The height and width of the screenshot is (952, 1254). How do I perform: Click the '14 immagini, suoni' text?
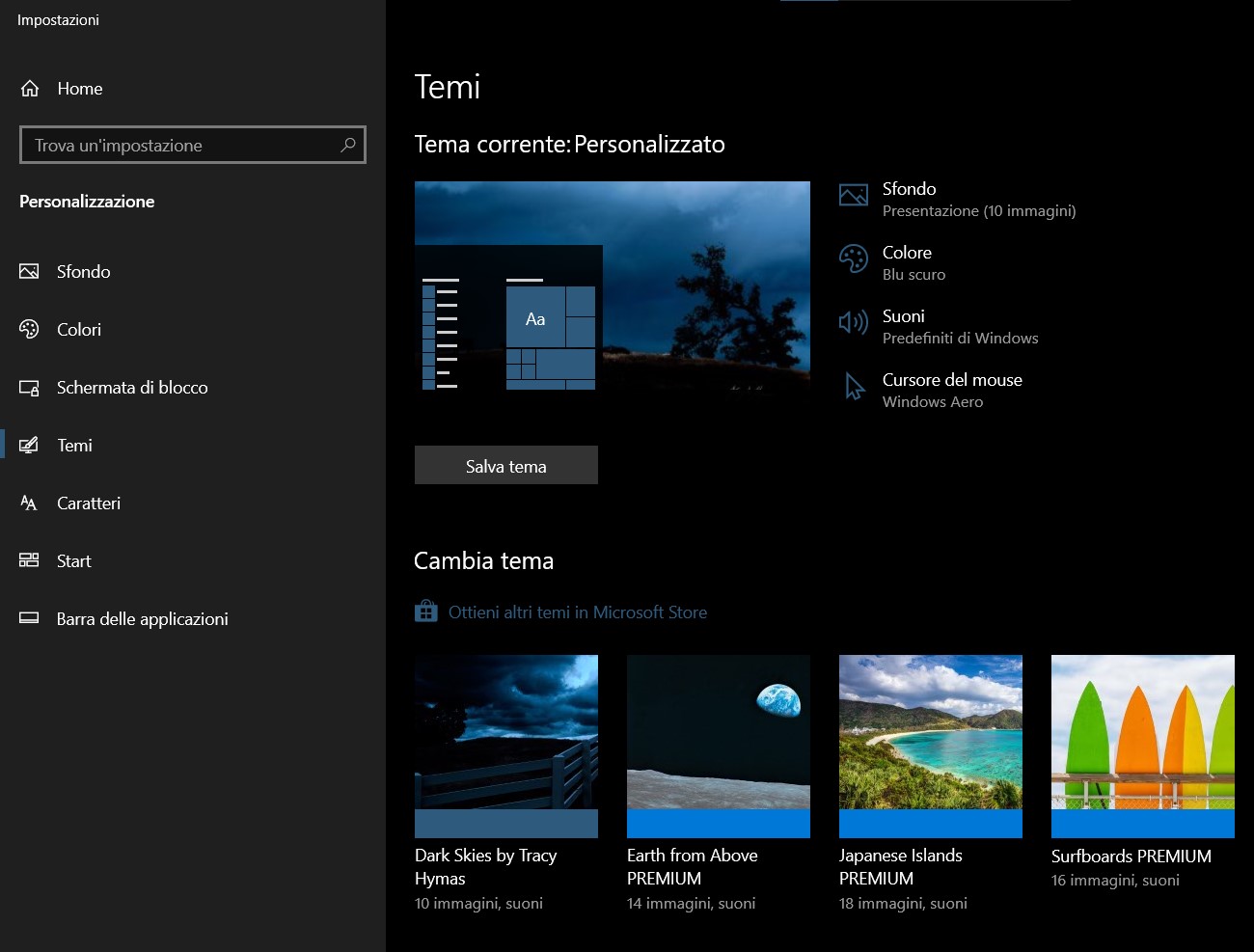(x=691, y=904)
